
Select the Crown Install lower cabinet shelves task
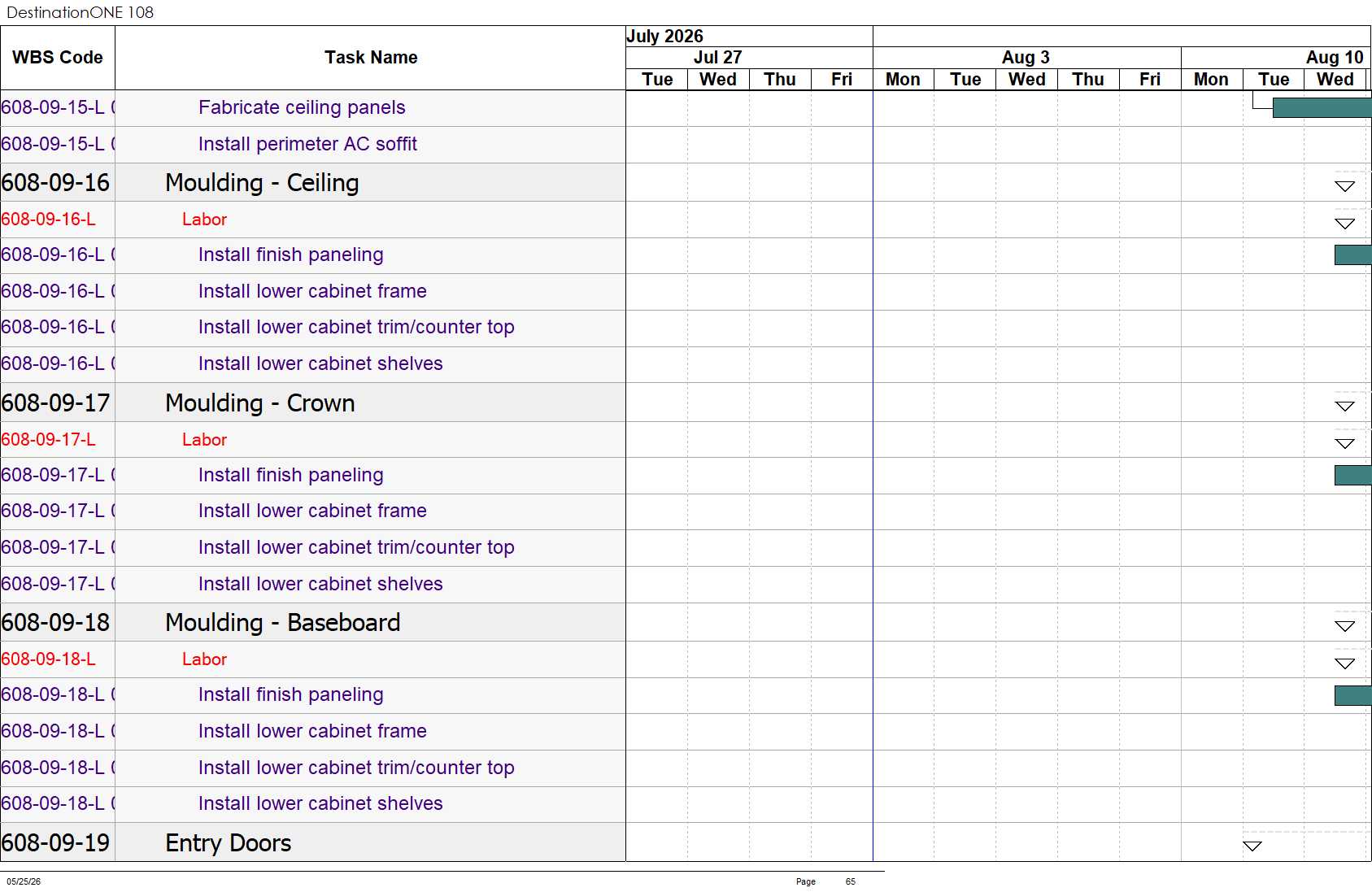coord(320,584)
